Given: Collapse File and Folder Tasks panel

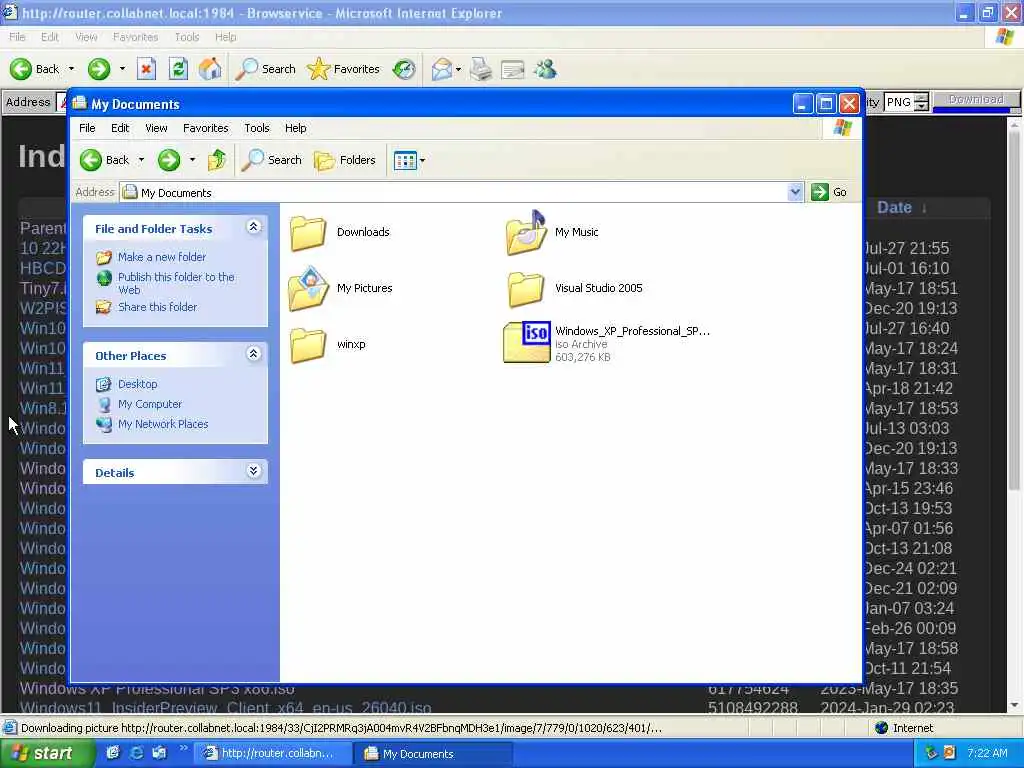Looking at the screenshot, I should click(x=253, y=227).
